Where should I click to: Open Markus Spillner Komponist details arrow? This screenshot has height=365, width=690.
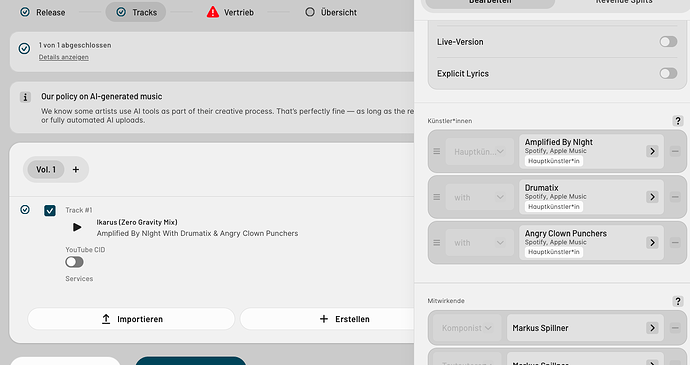[652, 328]
